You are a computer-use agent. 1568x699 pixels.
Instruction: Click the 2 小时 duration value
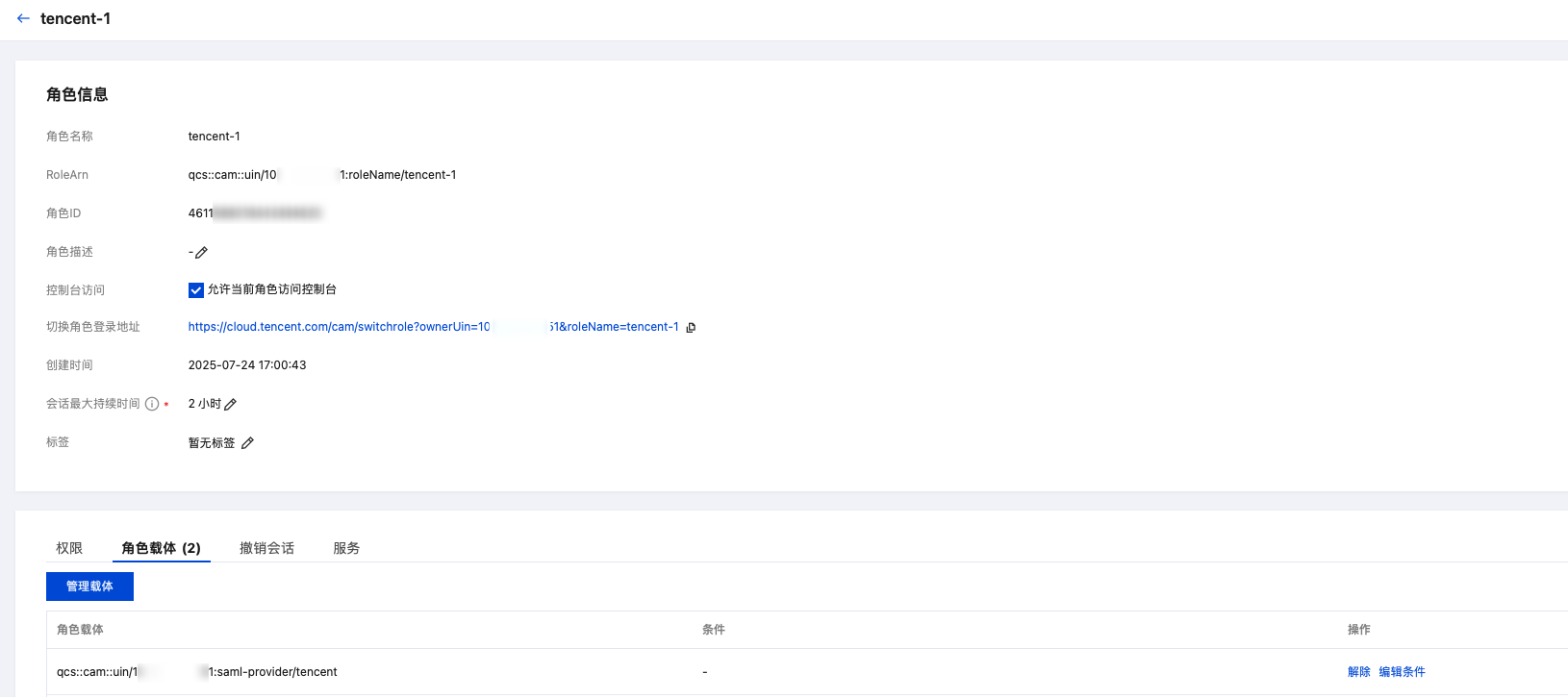(x=205, y=404)
